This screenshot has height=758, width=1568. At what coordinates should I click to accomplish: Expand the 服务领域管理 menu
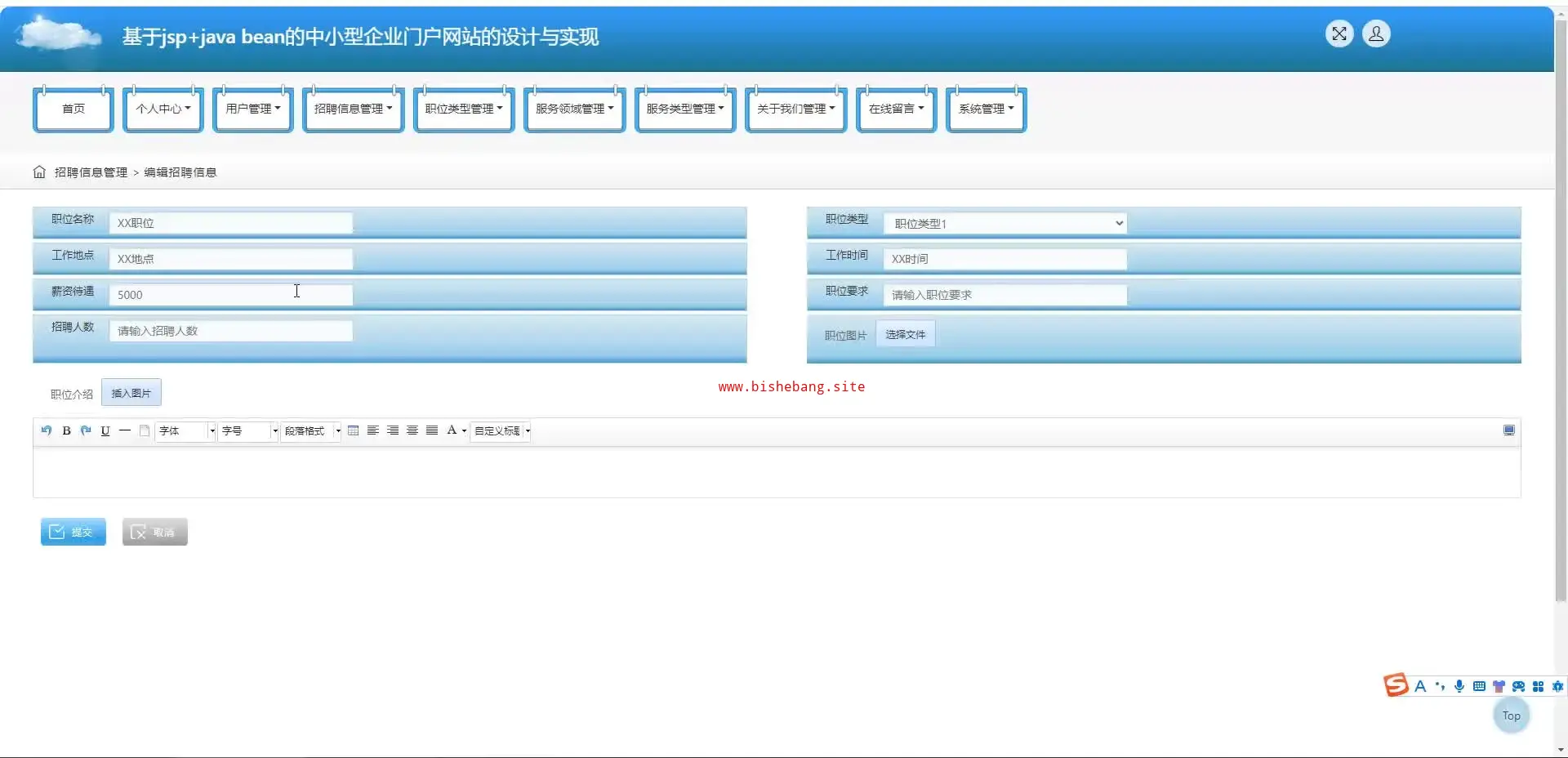pos(575,109)
